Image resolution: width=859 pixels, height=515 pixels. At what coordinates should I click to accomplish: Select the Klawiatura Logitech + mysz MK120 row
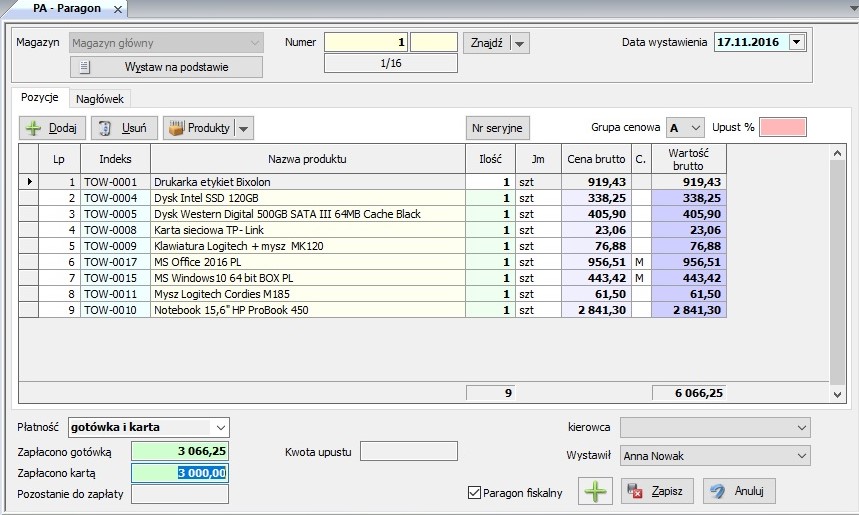point(373,246)
